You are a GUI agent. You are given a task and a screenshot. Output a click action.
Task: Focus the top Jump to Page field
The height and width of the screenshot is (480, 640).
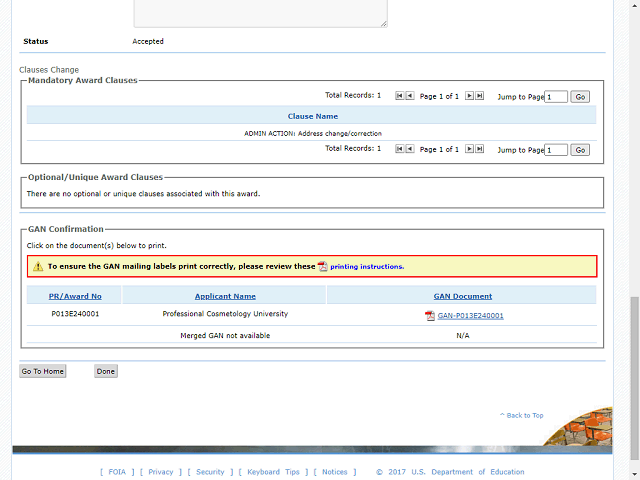(x=556, y=97)
